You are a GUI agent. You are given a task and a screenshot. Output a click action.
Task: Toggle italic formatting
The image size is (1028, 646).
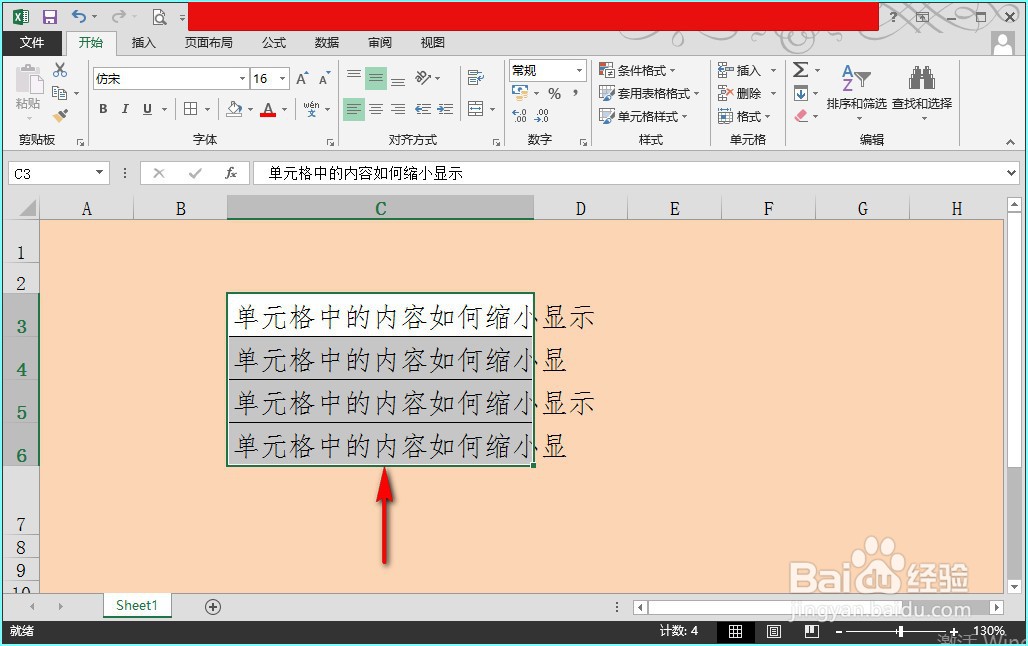pyautogui.click(x=124, y=108)
